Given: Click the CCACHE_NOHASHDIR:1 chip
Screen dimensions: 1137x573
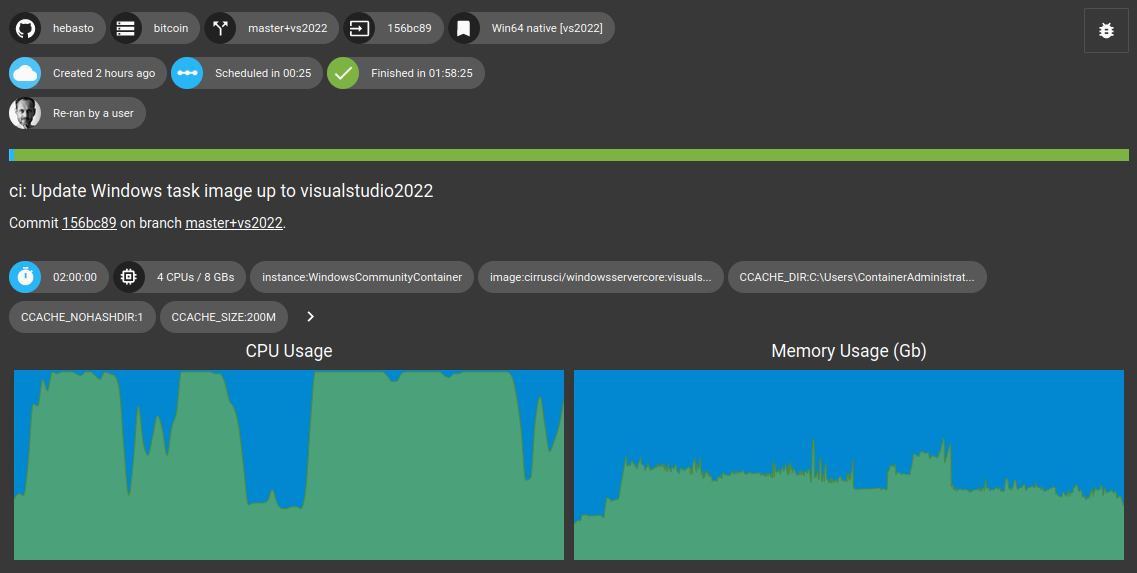Looking at the screenshot, I should pyautogui.click(x=83, y=317).
